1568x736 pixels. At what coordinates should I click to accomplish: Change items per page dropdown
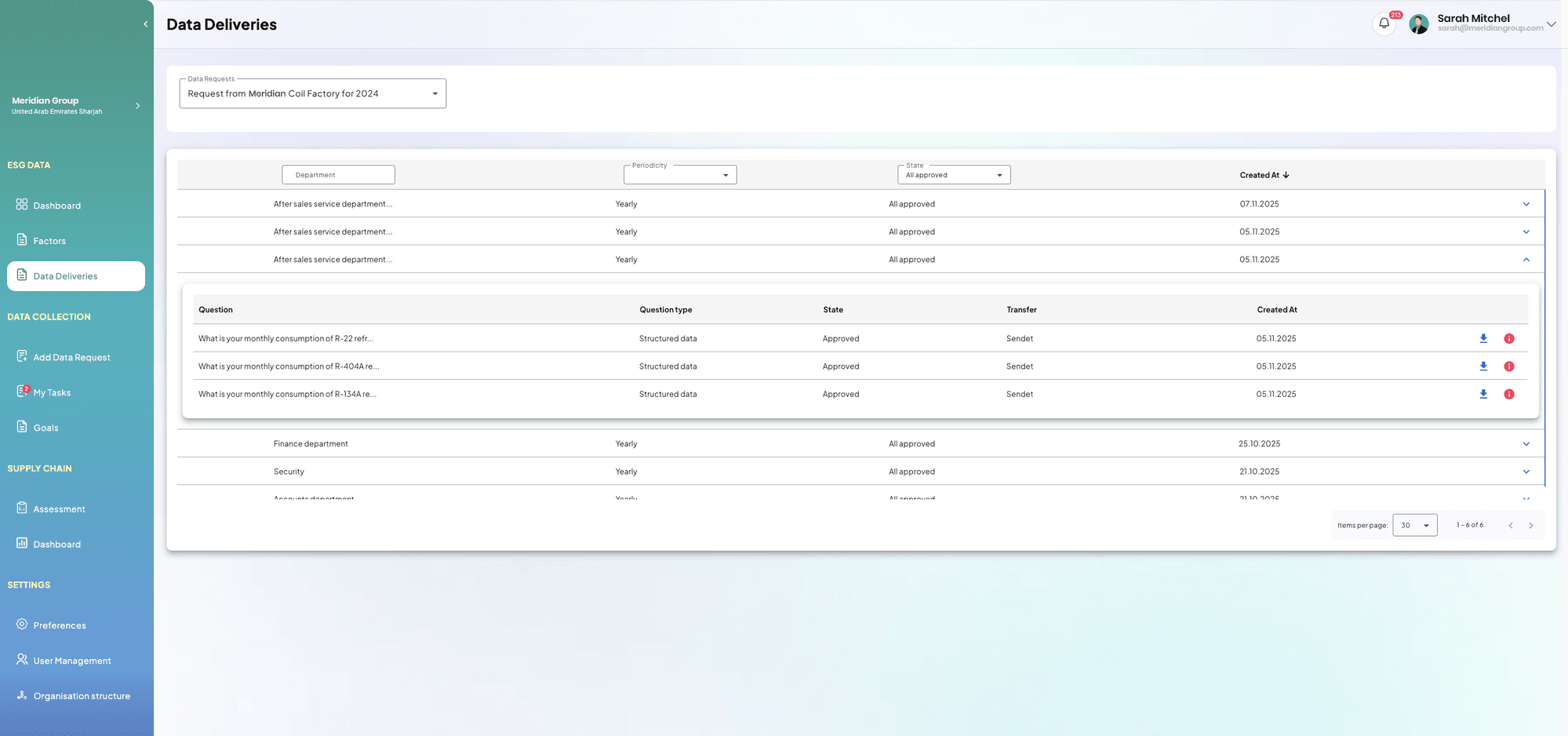click(x=1415, y=526)
